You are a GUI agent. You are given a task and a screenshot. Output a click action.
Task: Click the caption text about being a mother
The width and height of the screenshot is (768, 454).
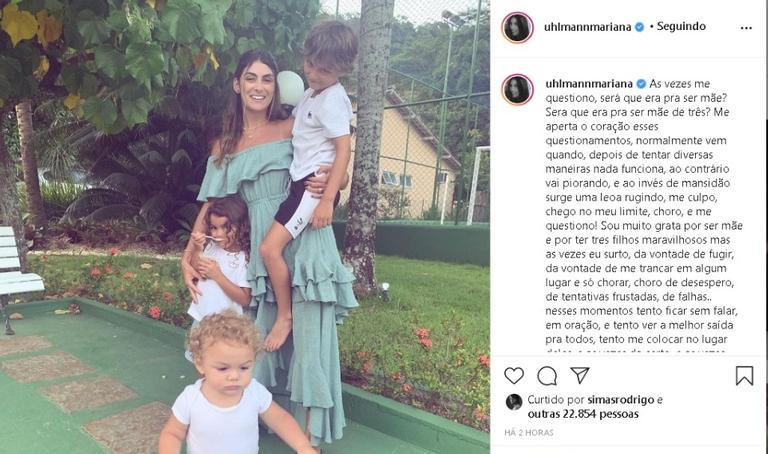[644, 212]
